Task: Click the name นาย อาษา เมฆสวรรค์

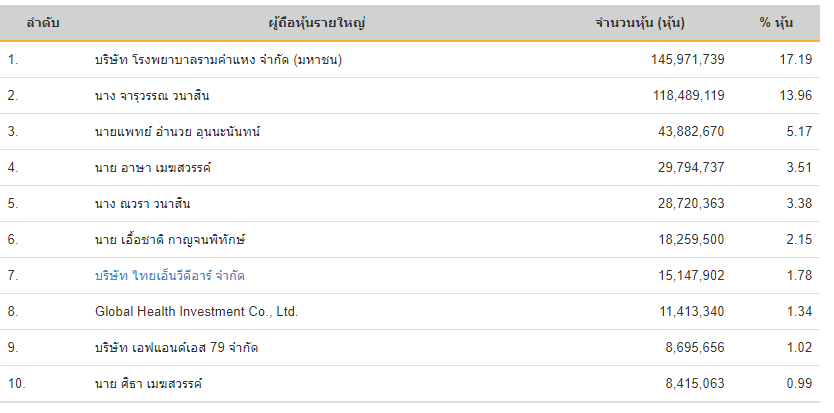Action: (x=153, y=168)
